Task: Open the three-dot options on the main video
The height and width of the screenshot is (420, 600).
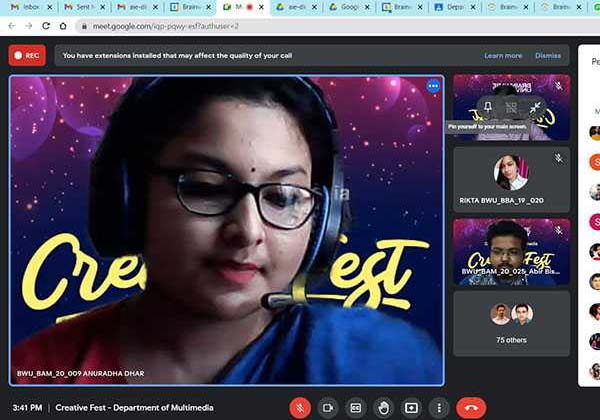Action: [433, 86]
